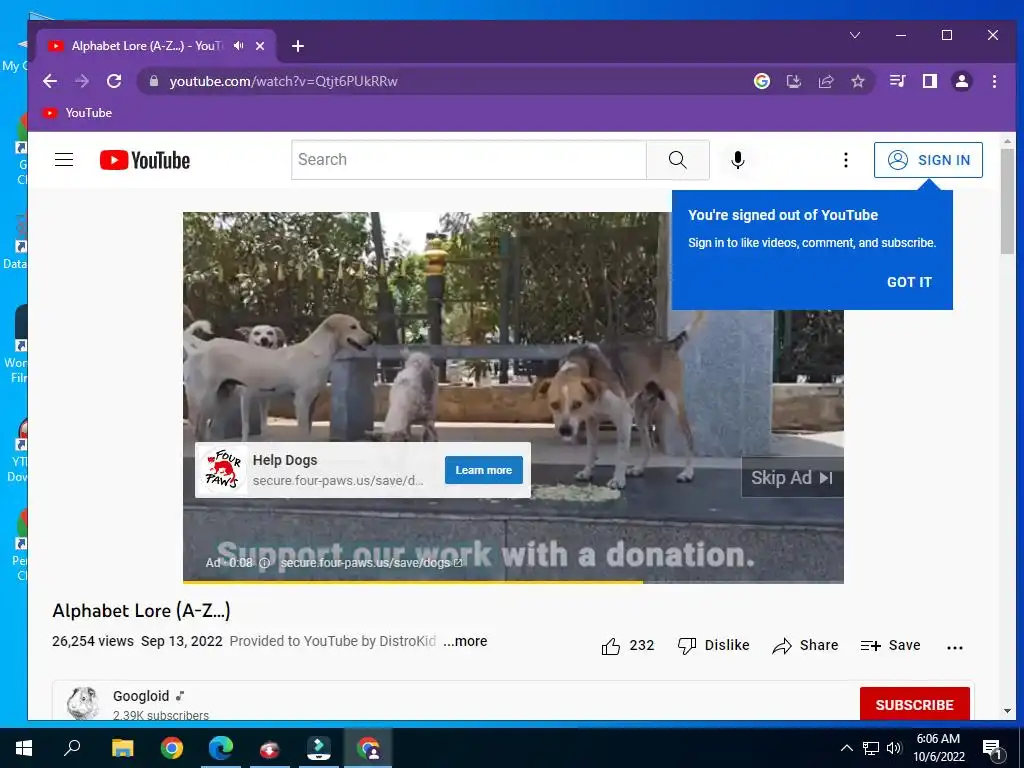The width and height of the screenshot is (1024, 768).
Task: Open tab search dropdown chevron
Action: pos(855,35)
